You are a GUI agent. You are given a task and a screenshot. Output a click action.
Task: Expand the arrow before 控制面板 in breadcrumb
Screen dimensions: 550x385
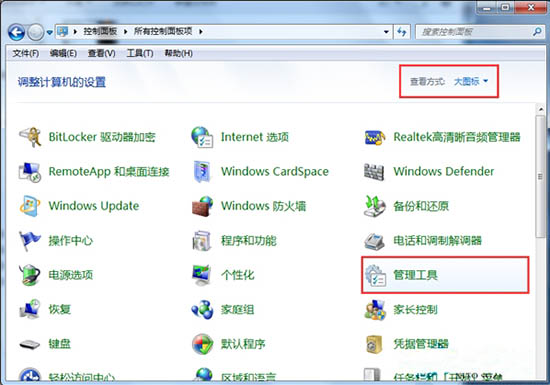click(x=75, y=32)
